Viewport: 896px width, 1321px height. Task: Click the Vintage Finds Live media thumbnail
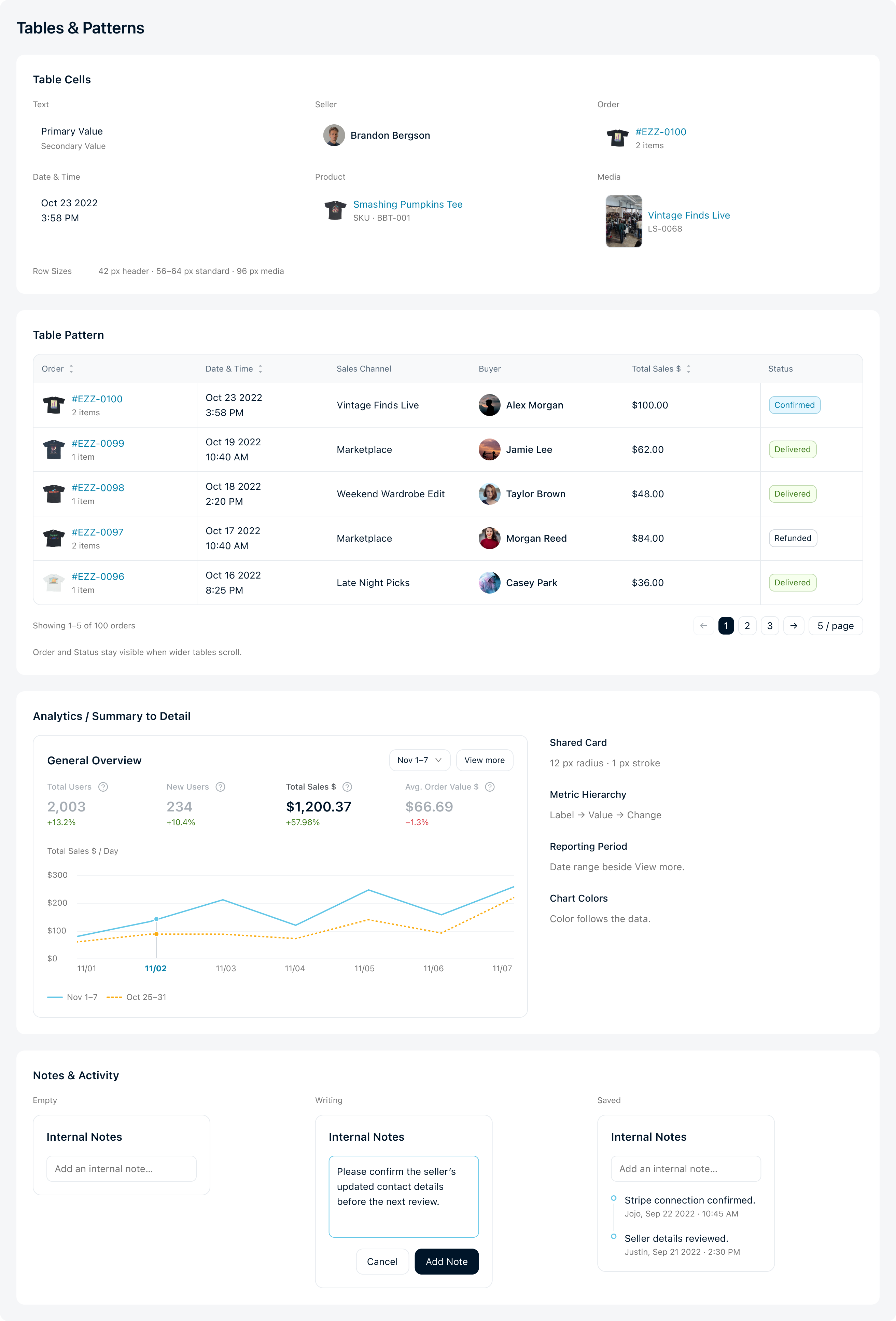coord(624,221)
